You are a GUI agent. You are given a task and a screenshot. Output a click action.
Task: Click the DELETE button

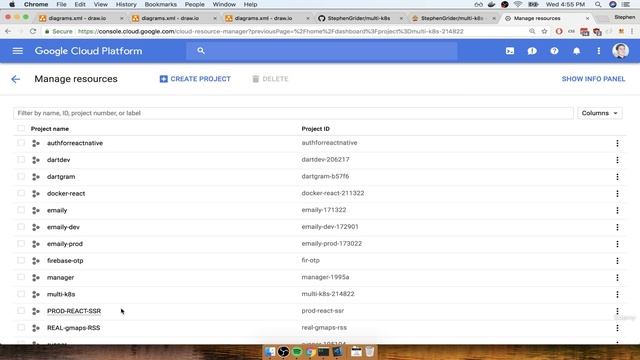(x=270, y=79)
